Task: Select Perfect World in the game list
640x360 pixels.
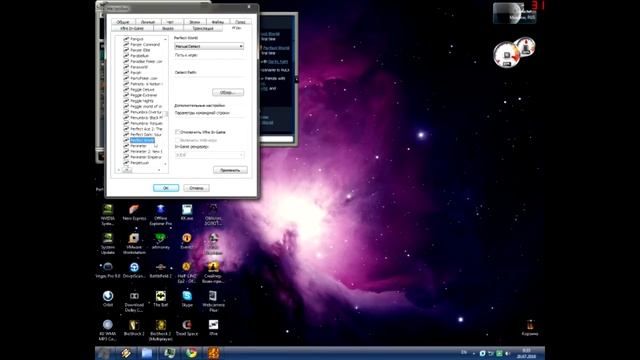Action: pyautogui.click(x=142, y=140)
